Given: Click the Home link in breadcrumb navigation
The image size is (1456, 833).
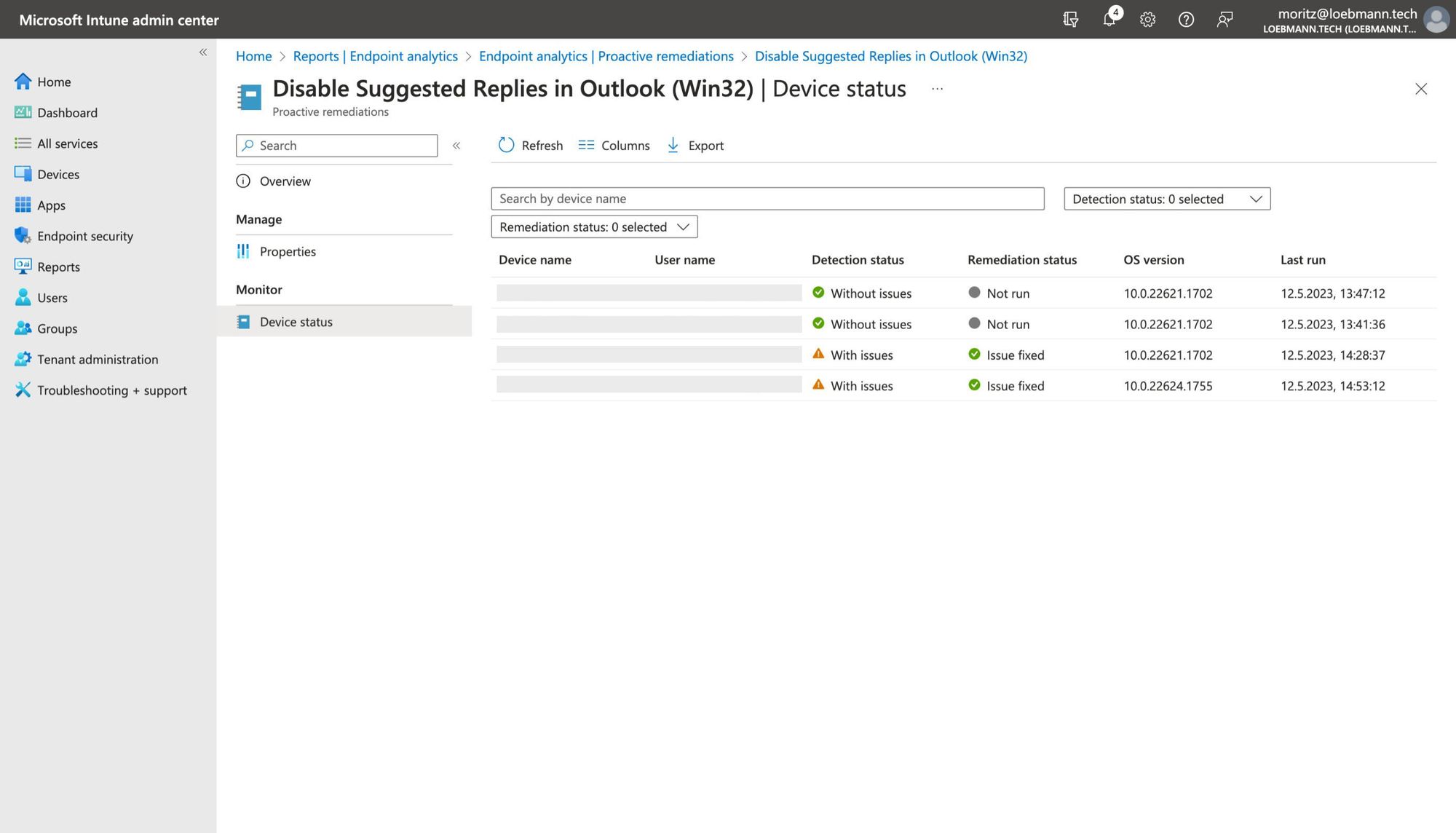Looking at the screenshot, I should tap(253, 56).
